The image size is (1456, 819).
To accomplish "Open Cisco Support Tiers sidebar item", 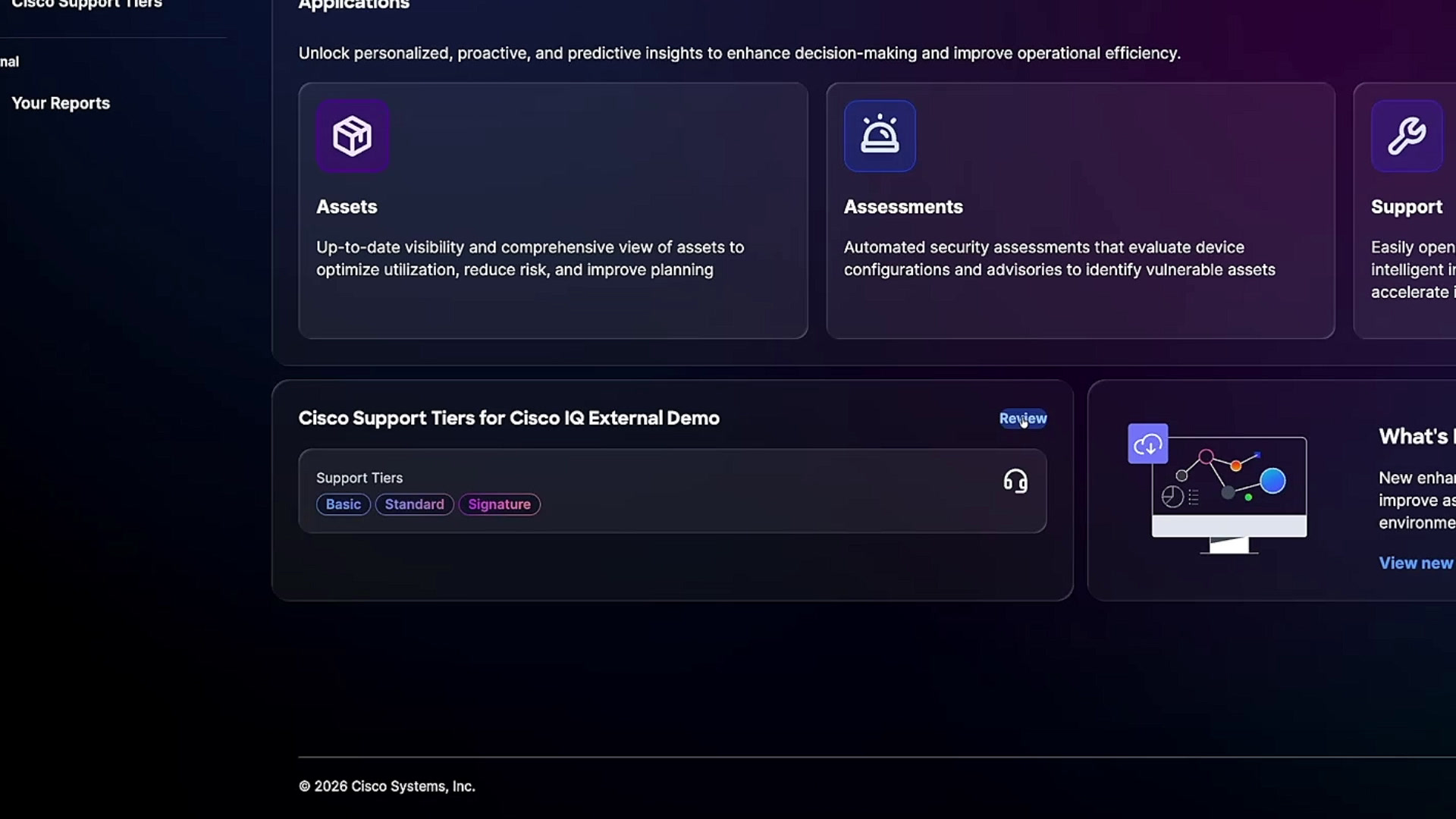I will (86, 5).
